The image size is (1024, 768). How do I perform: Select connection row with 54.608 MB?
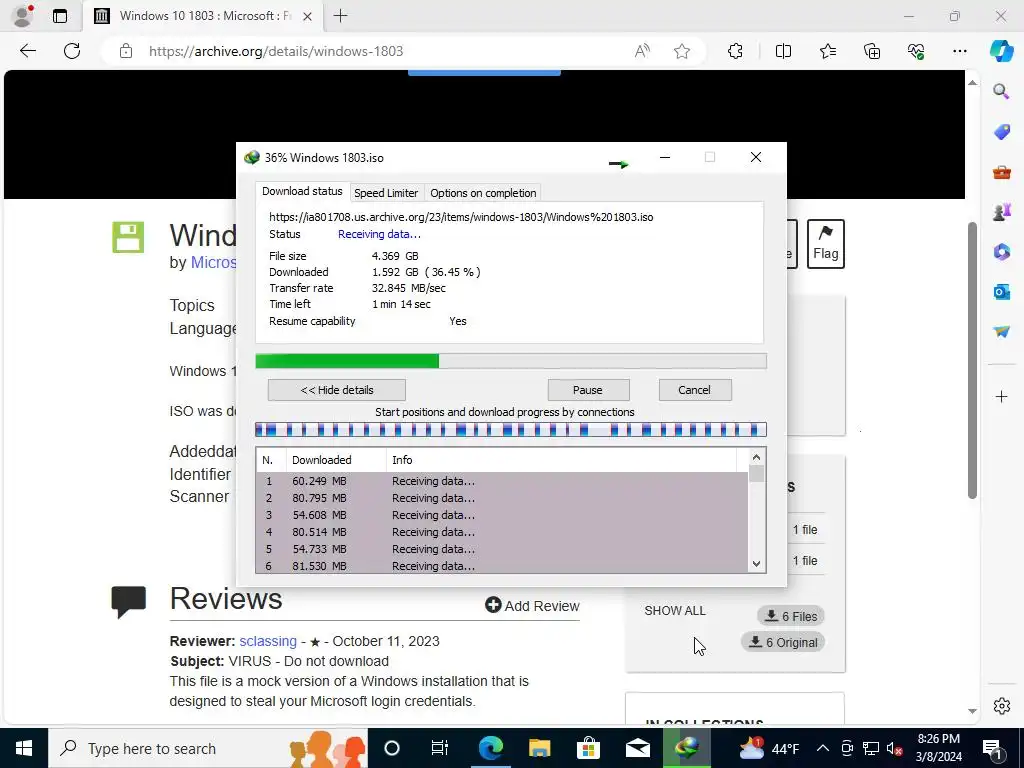coord(502,515)
